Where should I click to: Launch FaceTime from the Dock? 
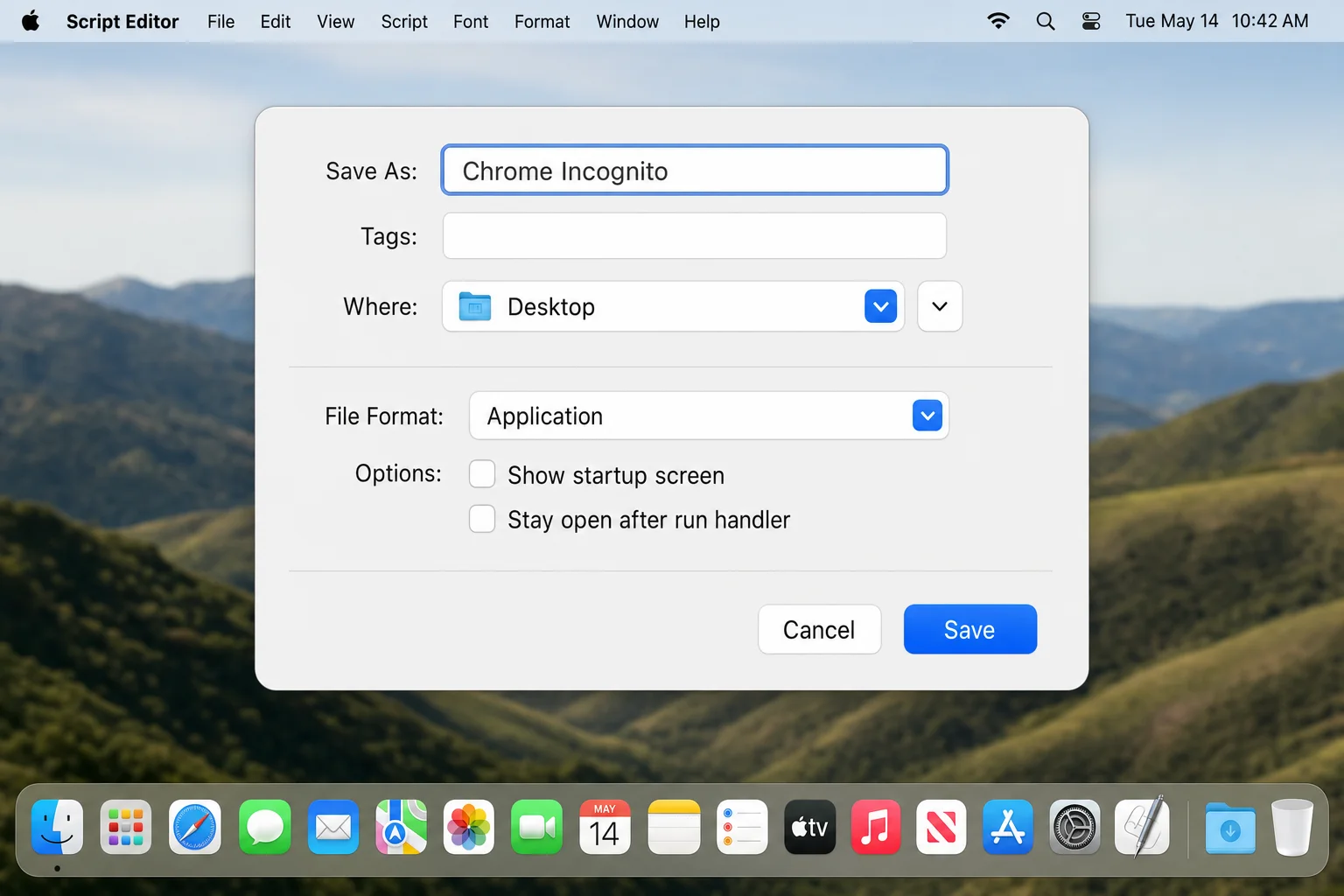click(x=537, y=827)
